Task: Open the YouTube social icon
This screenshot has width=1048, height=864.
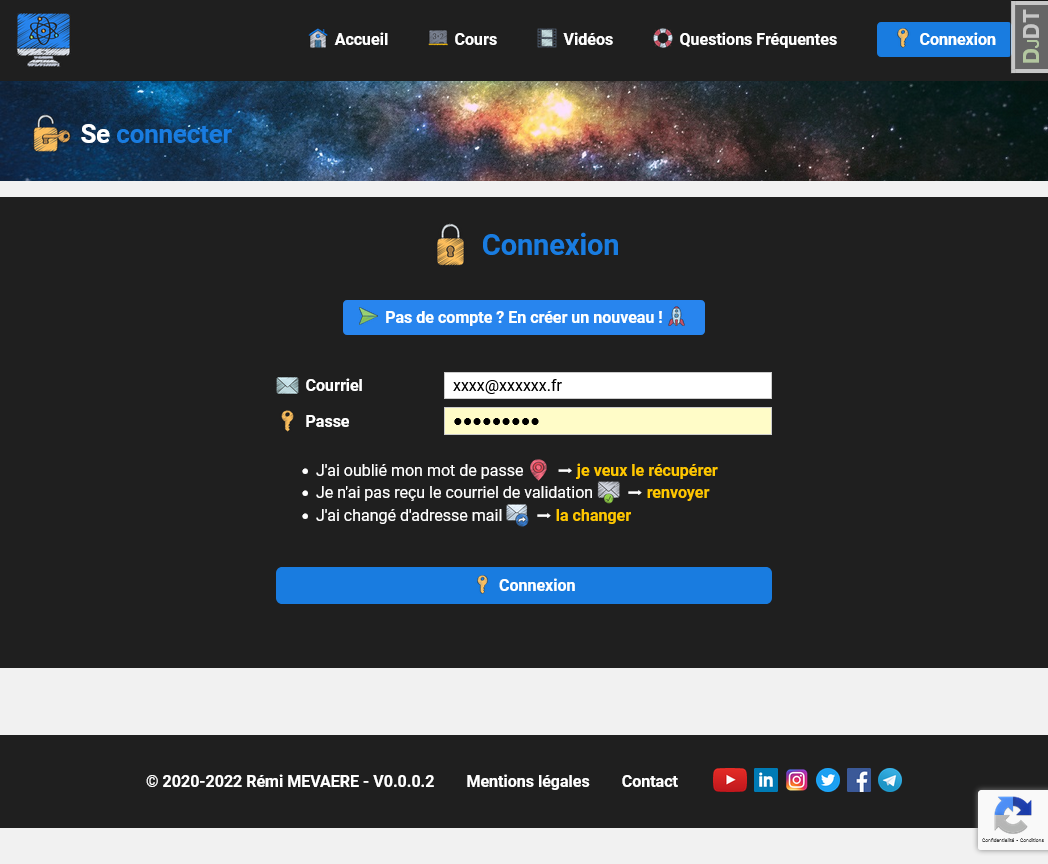Action: coord(730,780)
